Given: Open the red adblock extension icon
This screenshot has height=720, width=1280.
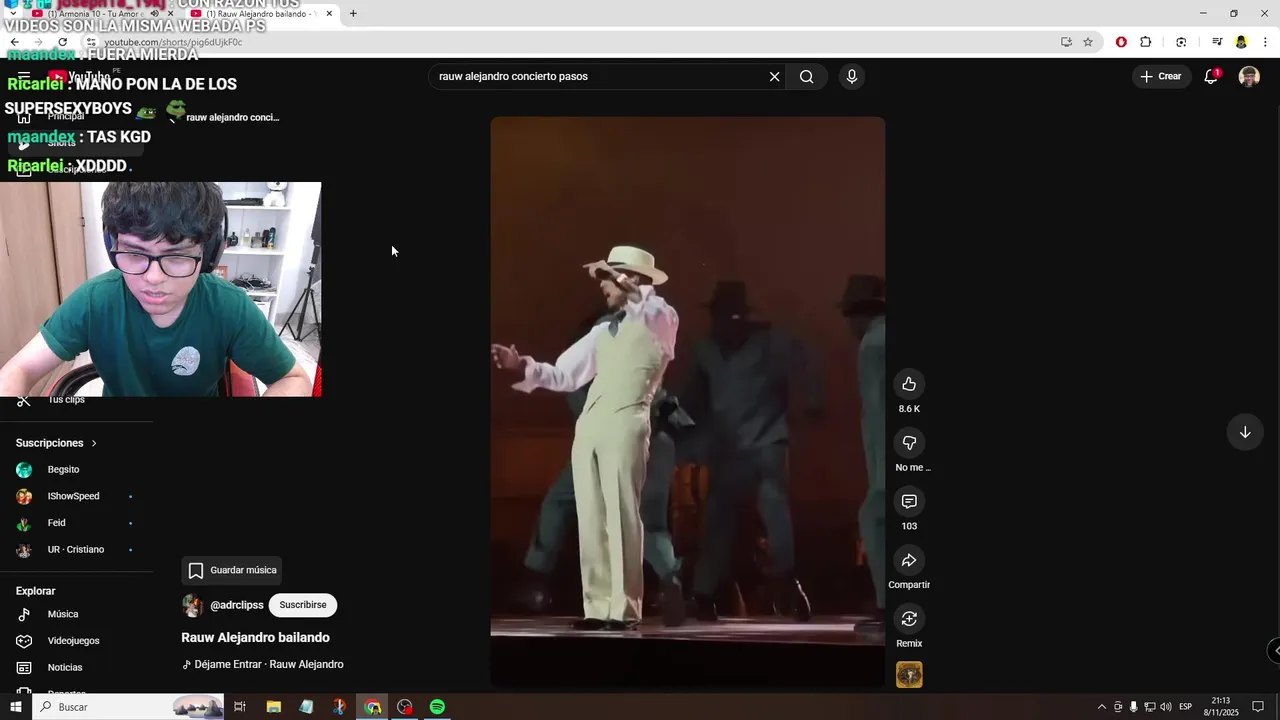Looking at the screenshot, I should click(x=1121, y=42).
